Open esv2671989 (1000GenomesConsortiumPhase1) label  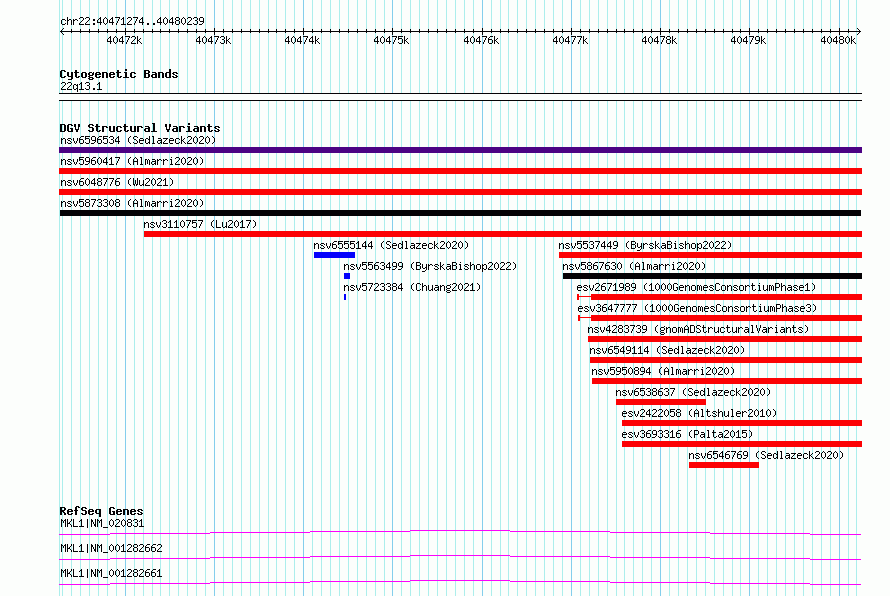click(x=696, y=287)
